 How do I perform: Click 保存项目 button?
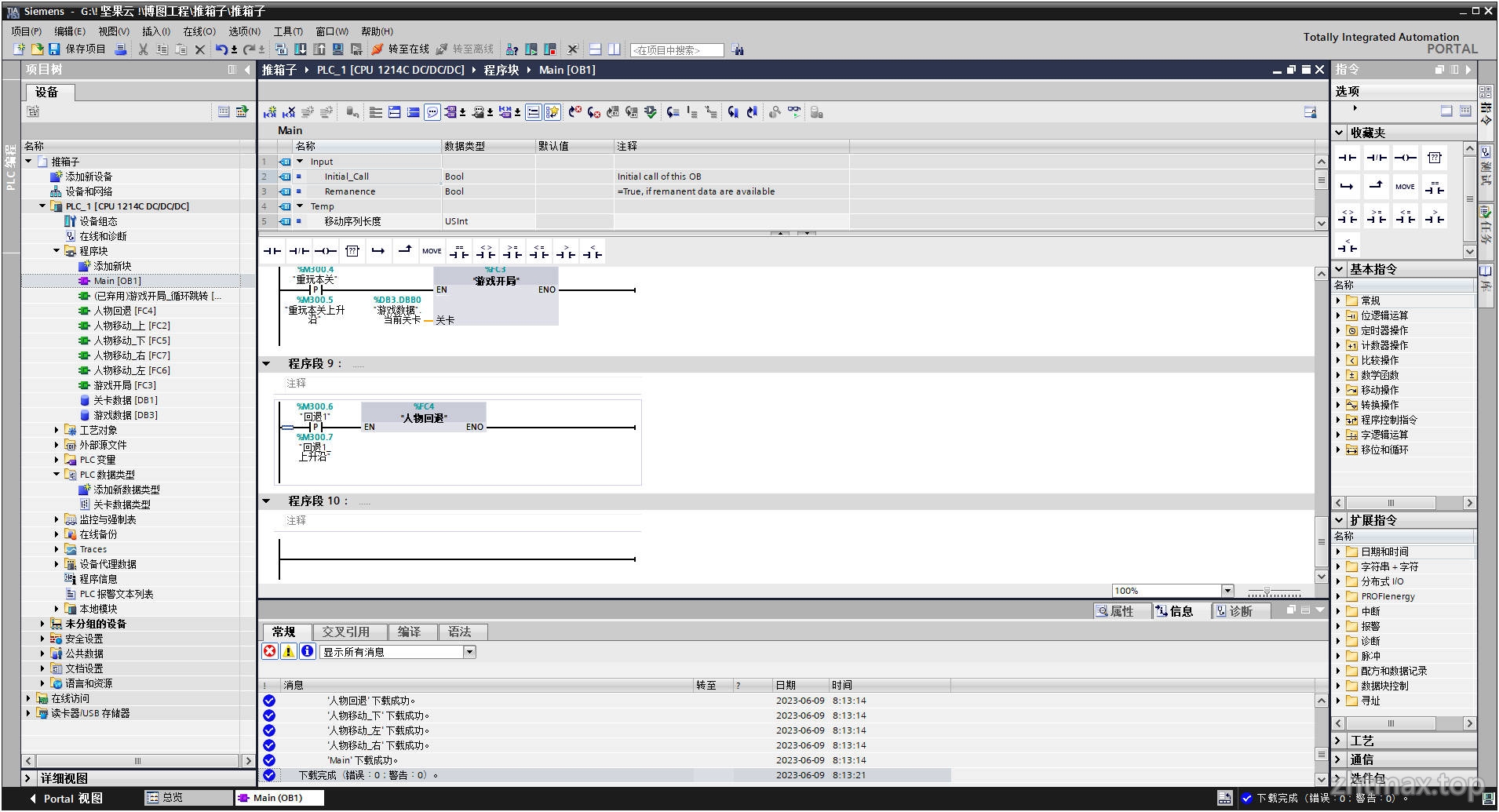click(x=77, y=49)
